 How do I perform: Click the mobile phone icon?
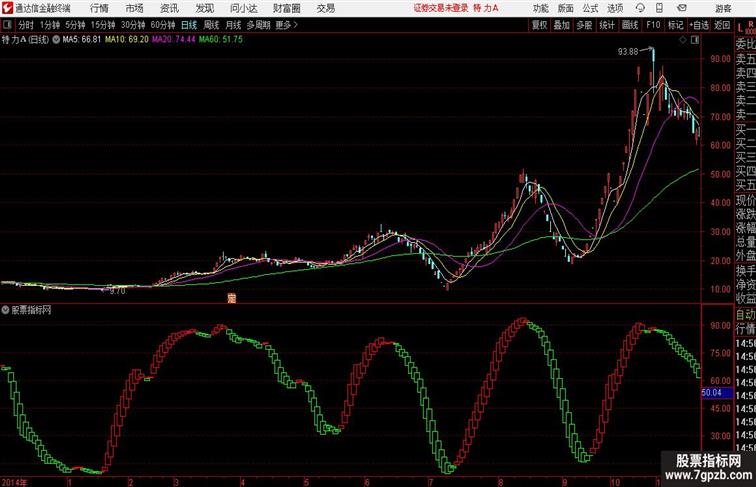tap(659, 8)
